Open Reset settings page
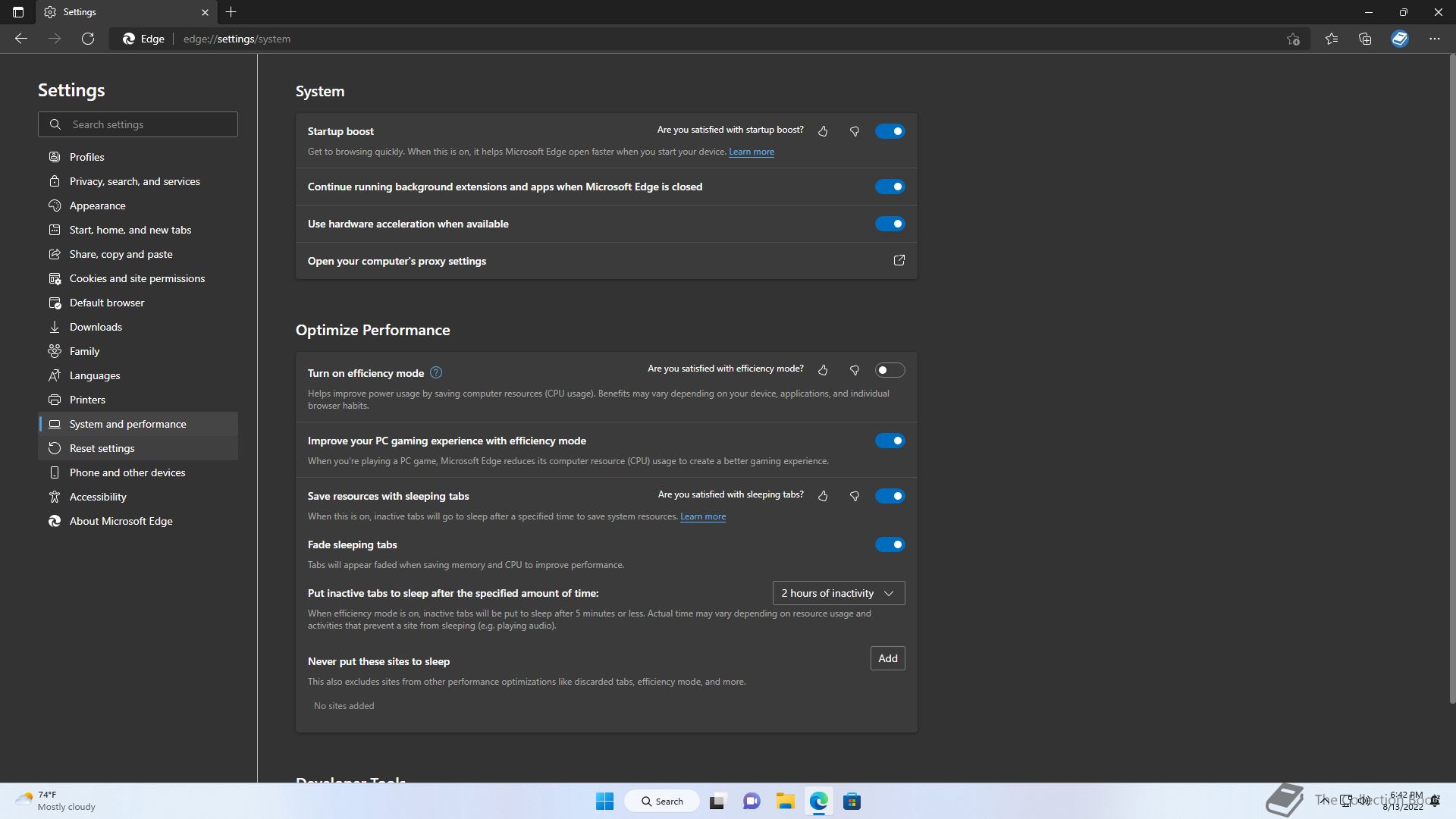Image resolution: width=1456 pixels, height=819 pixels. (x=138, y=448)
